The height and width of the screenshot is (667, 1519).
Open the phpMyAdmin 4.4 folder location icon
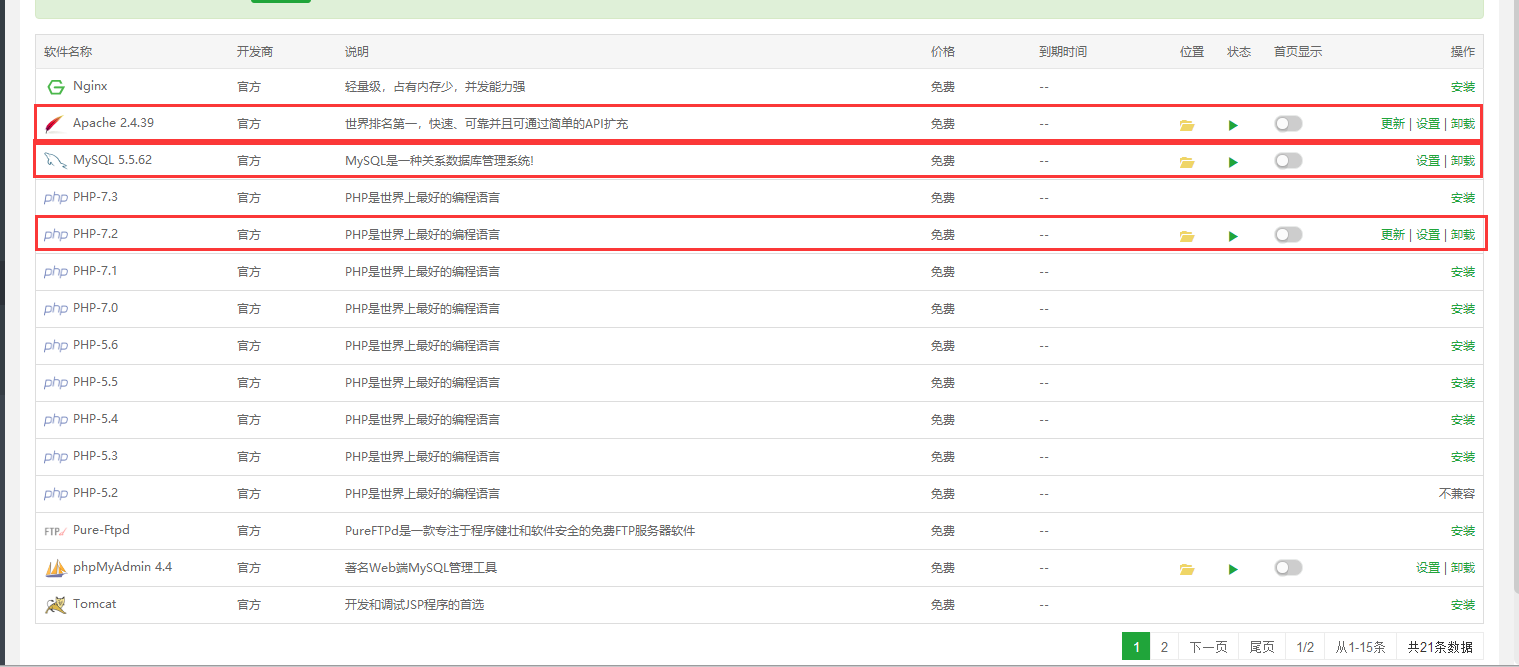tap(1187, 569)
